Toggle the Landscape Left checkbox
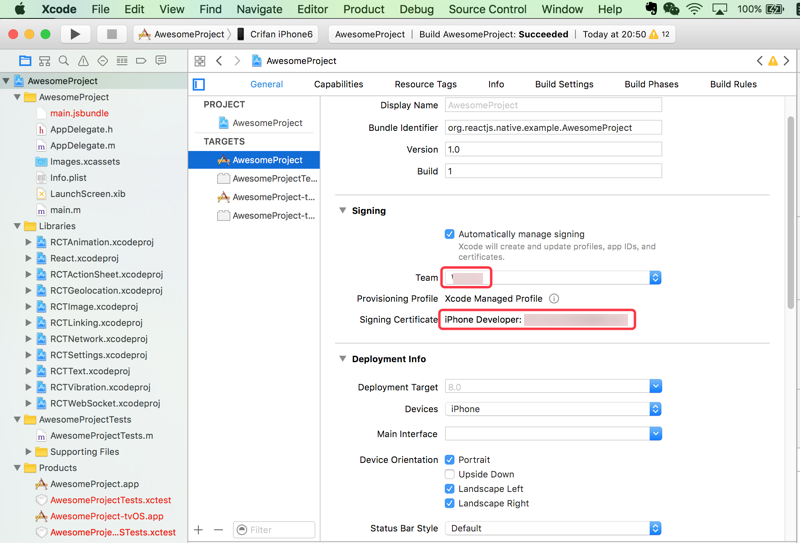Image resolution: width=800 pixels, height=543 pixels. pyautogui.click(x=449, y=488)
